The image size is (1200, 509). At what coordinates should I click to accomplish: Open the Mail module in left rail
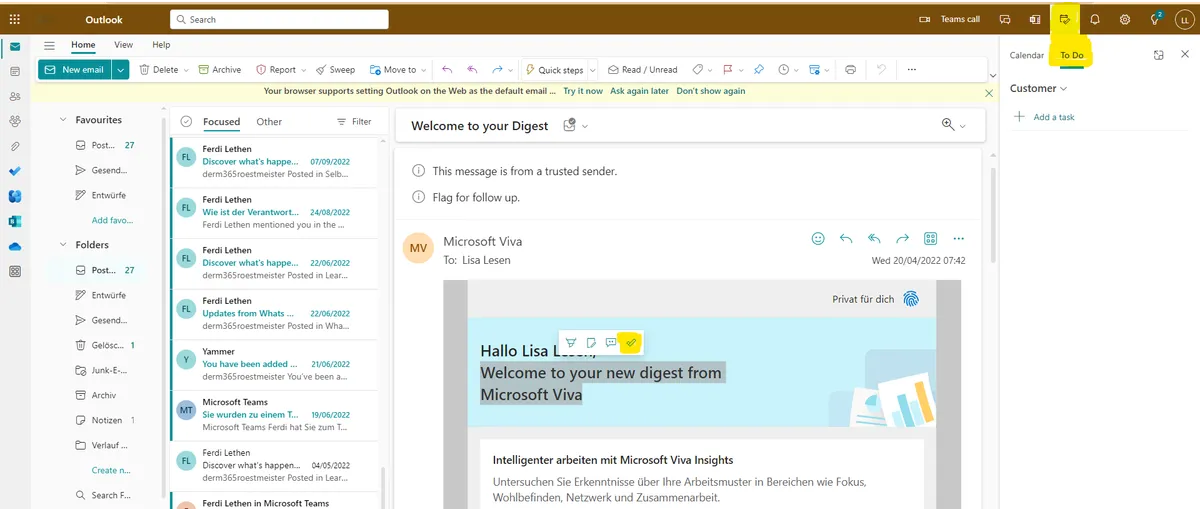(15, 47)
